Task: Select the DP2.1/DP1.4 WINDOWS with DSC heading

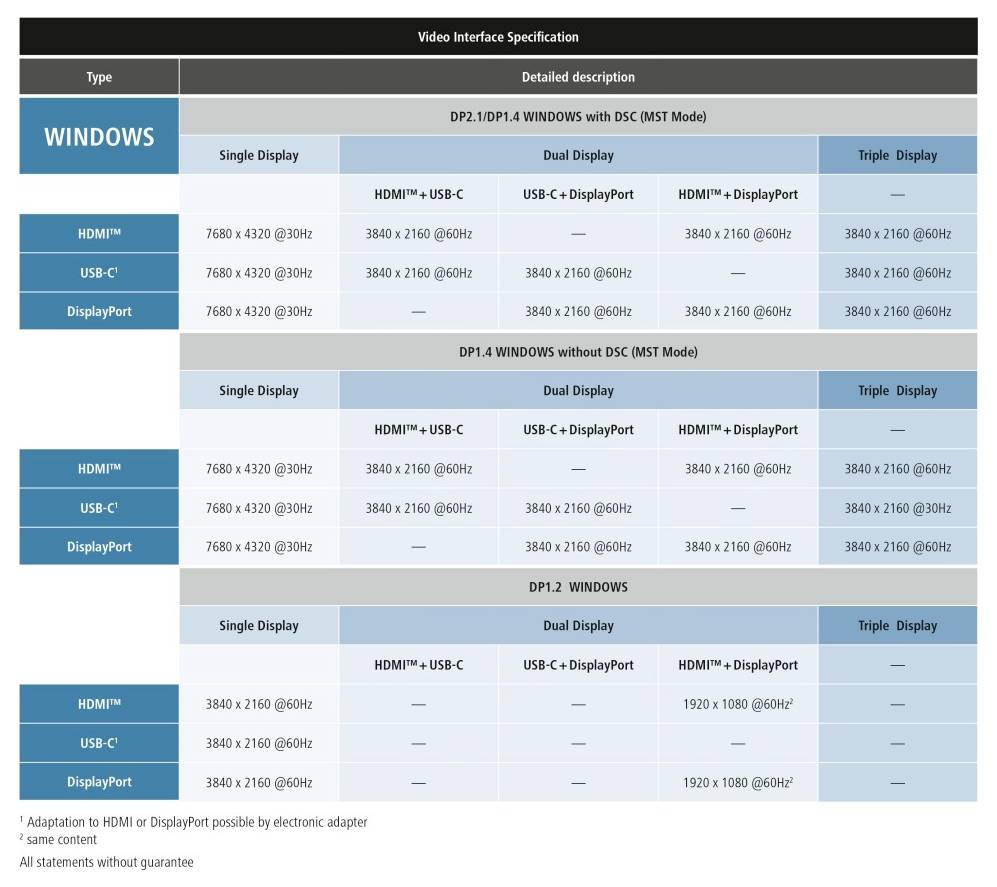Action: (578, 117)
